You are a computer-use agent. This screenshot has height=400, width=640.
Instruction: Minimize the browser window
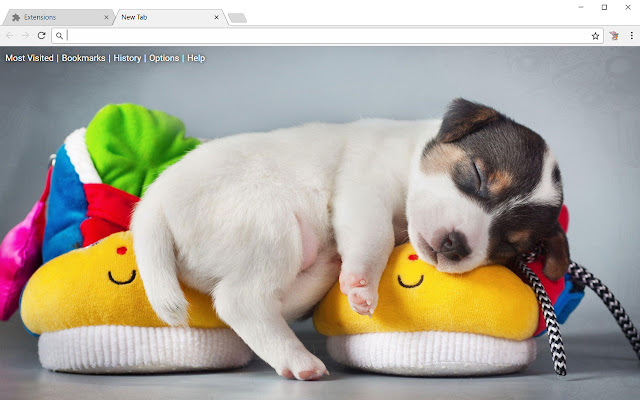(581, 7)
